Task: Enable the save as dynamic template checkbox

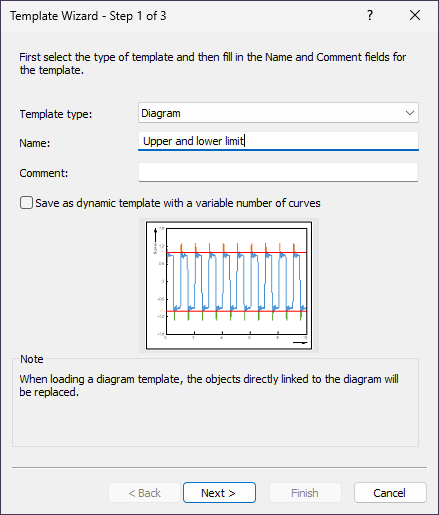Action: coord(26,203)
